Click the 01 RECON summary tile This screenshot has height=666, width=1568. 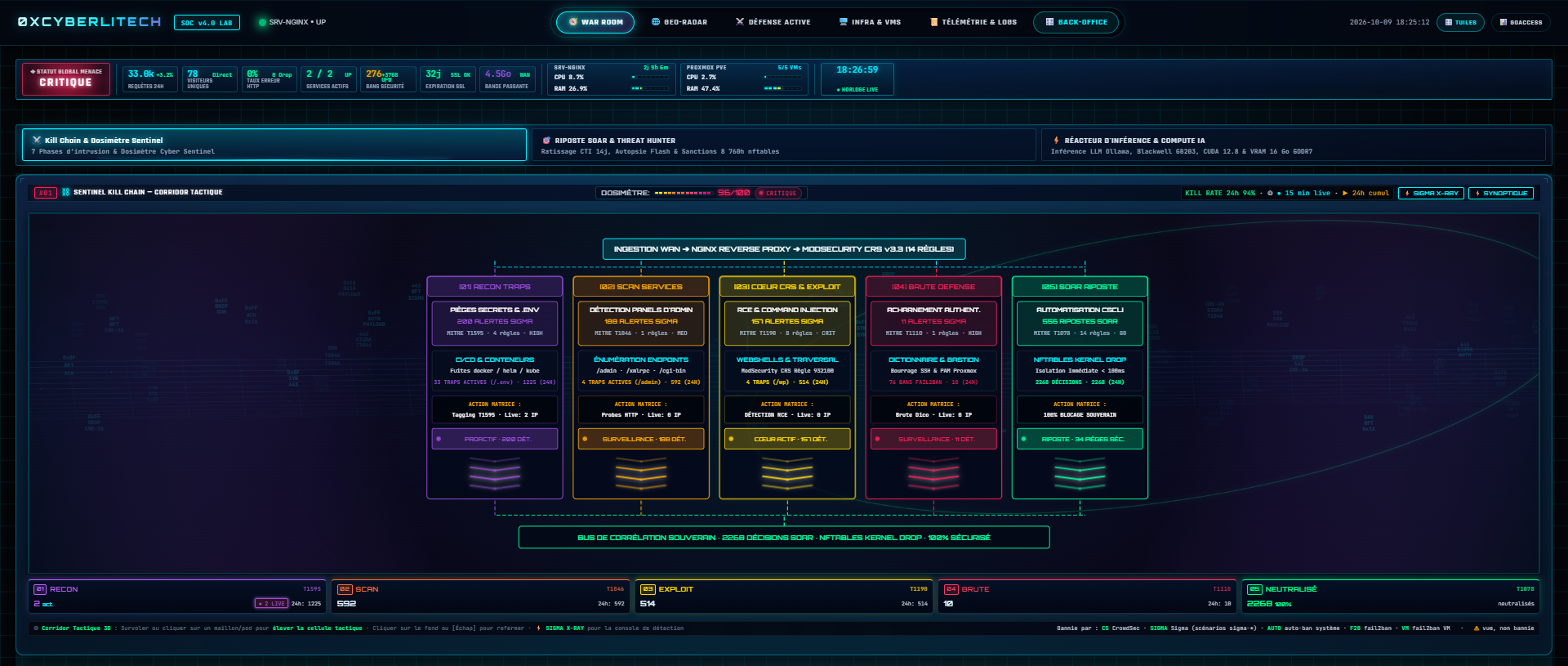pyautogui.click(x=177, y=597)
